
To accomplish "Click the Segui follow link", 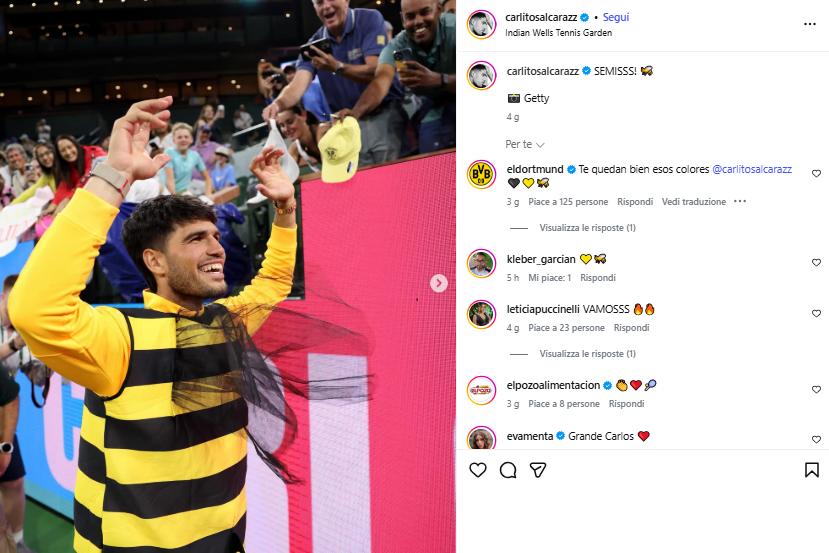I will point(615,17).
